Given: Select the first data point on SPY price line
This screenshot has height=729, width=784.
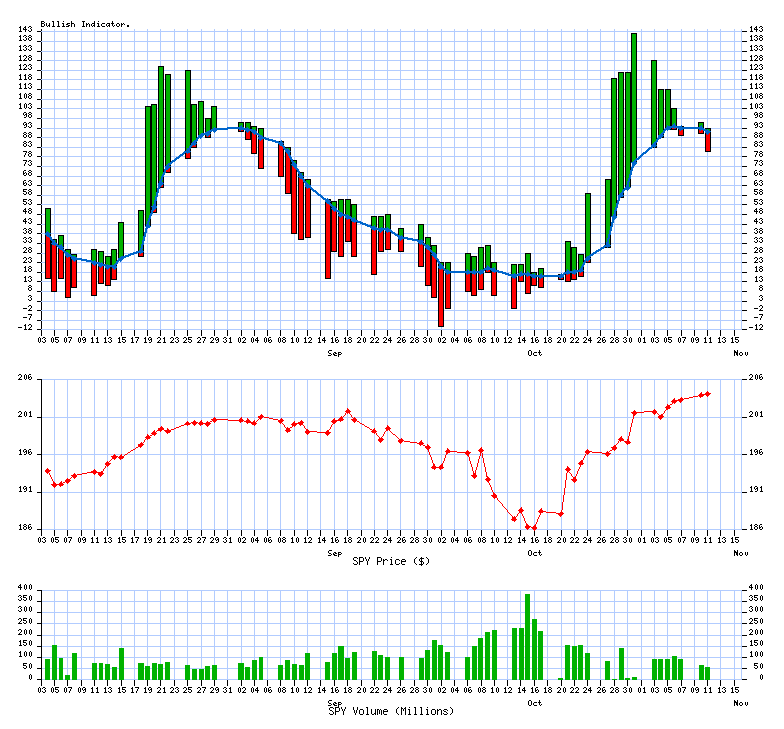Looking at the screenshot, I should click(x=47, y=470).
